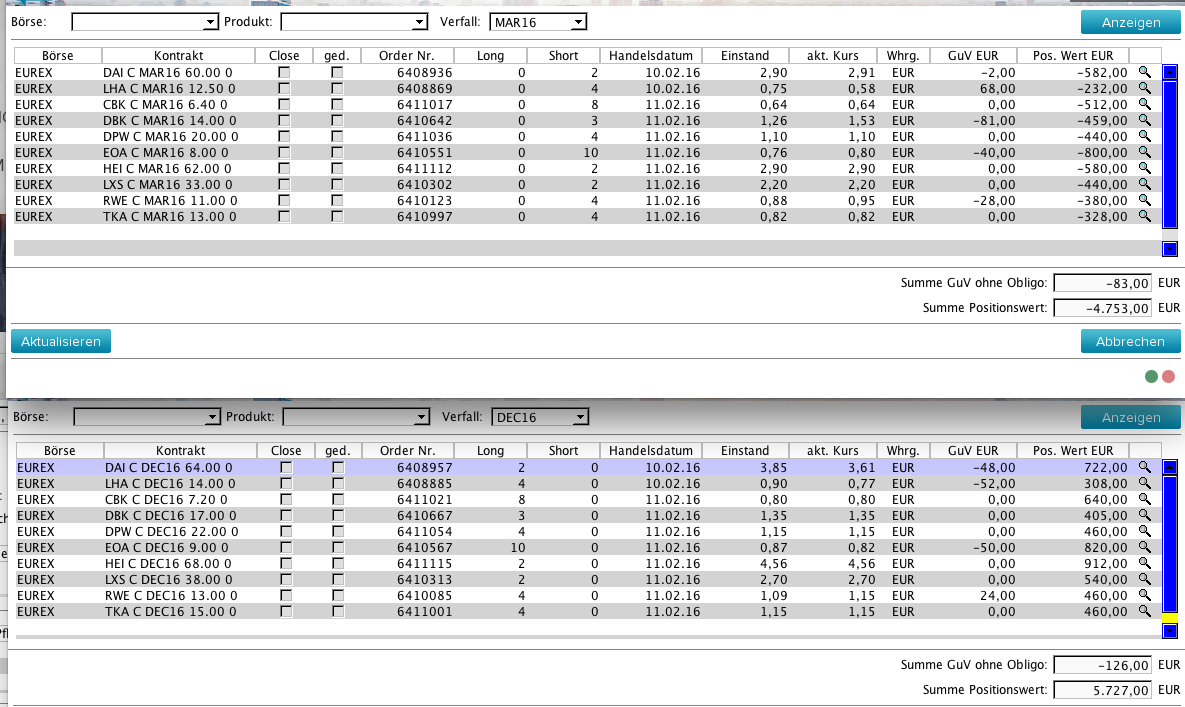The height and width of the screenshot is (707, 1185).
Task: Open the Börse dropdown in upper window
Action: 145,22
